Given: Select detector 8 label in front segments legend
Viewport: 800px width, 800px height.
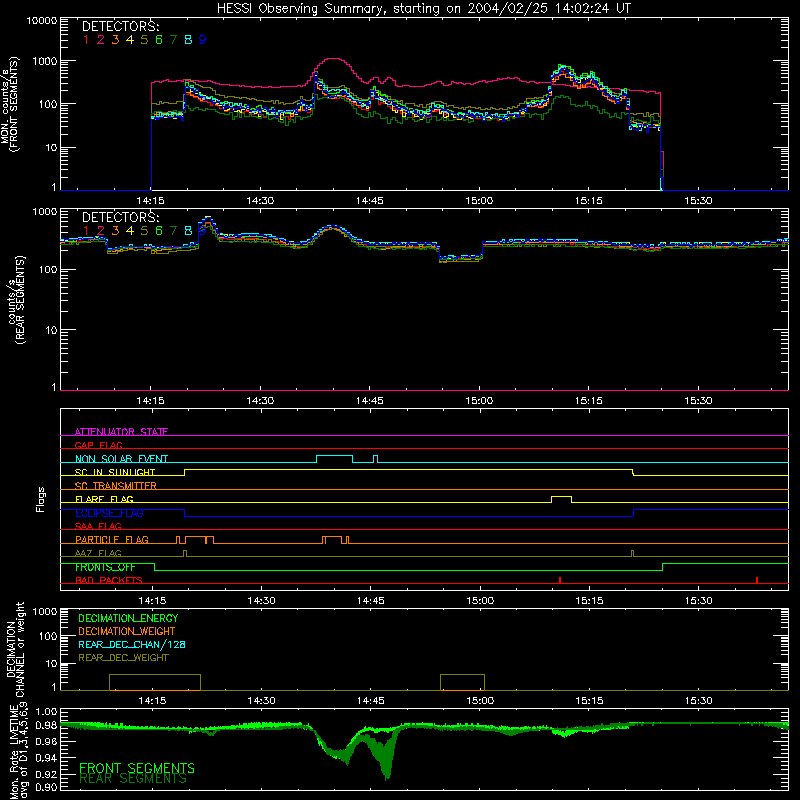Looking at the screenshot, I should [x=188, y=40].
